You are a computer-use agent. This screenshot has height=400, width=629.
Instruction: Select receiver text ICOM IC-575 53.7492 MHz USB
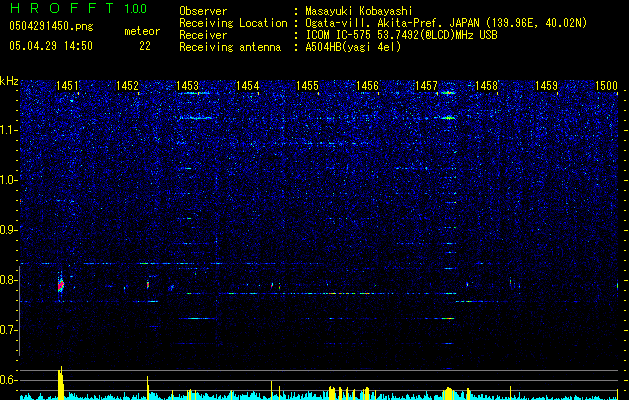(402, 35)
